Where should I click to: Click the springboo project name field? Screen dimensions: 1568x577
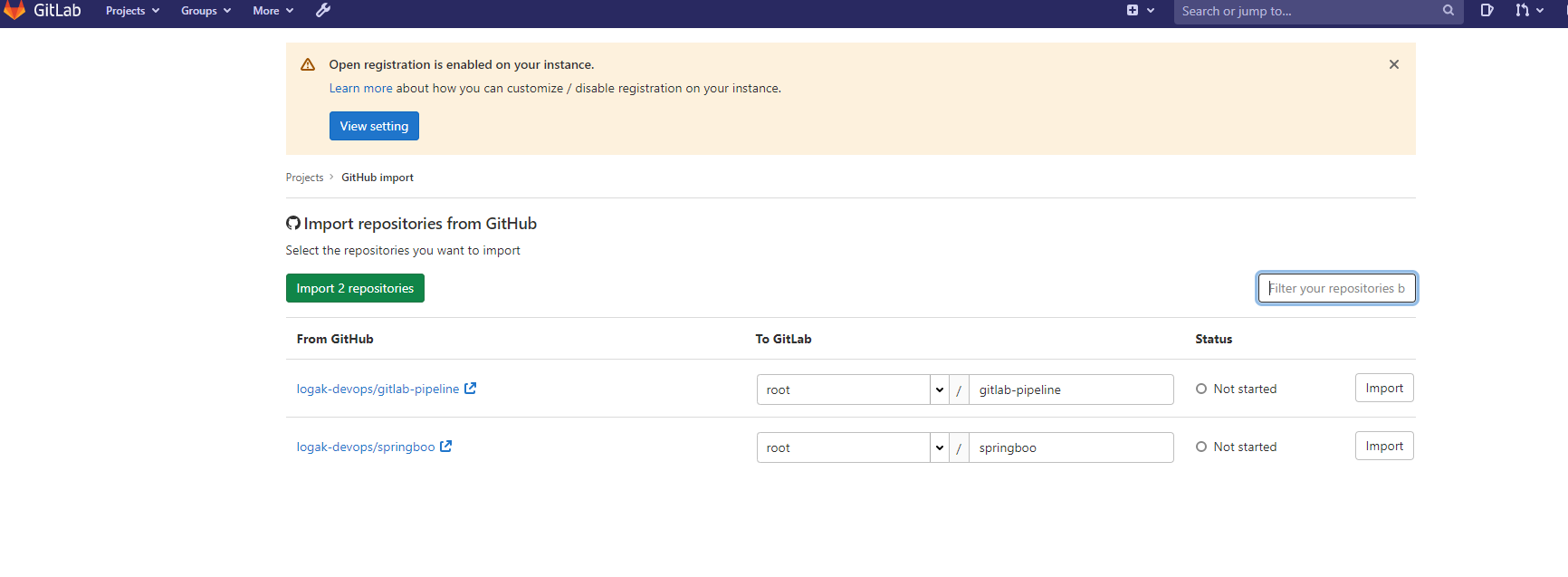(x=1071, y=447)
